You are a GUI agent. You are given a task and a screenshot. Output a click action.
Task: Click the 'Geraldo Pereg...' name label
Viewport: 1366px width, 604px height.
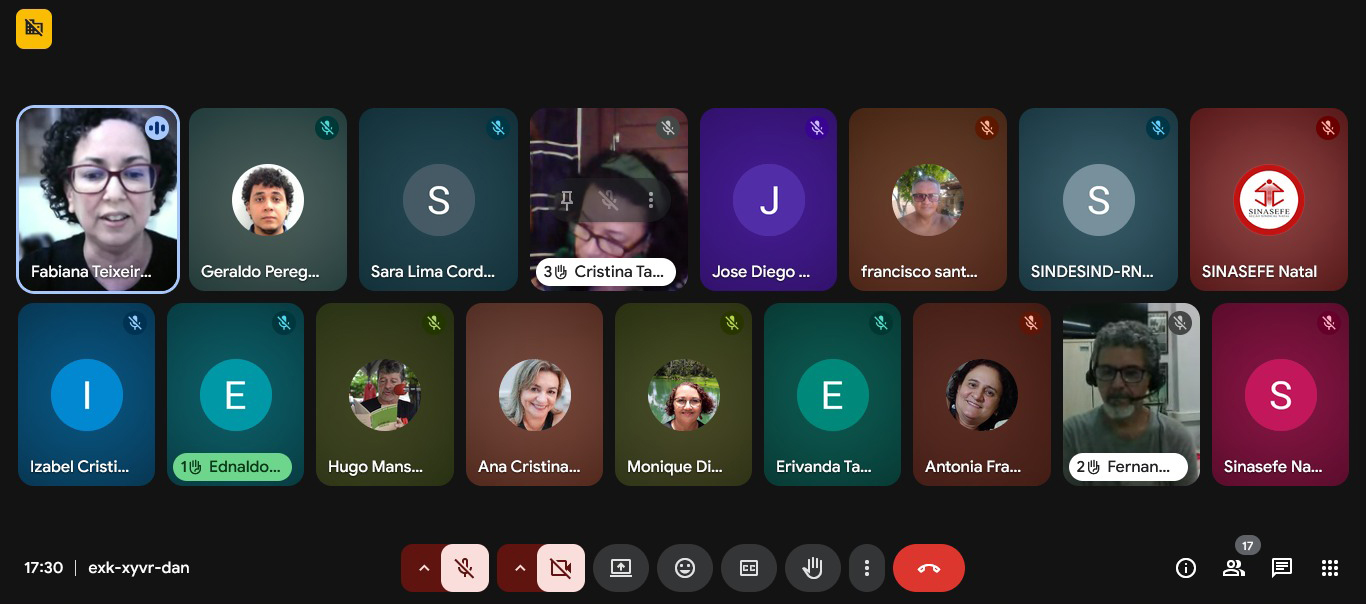260,272
